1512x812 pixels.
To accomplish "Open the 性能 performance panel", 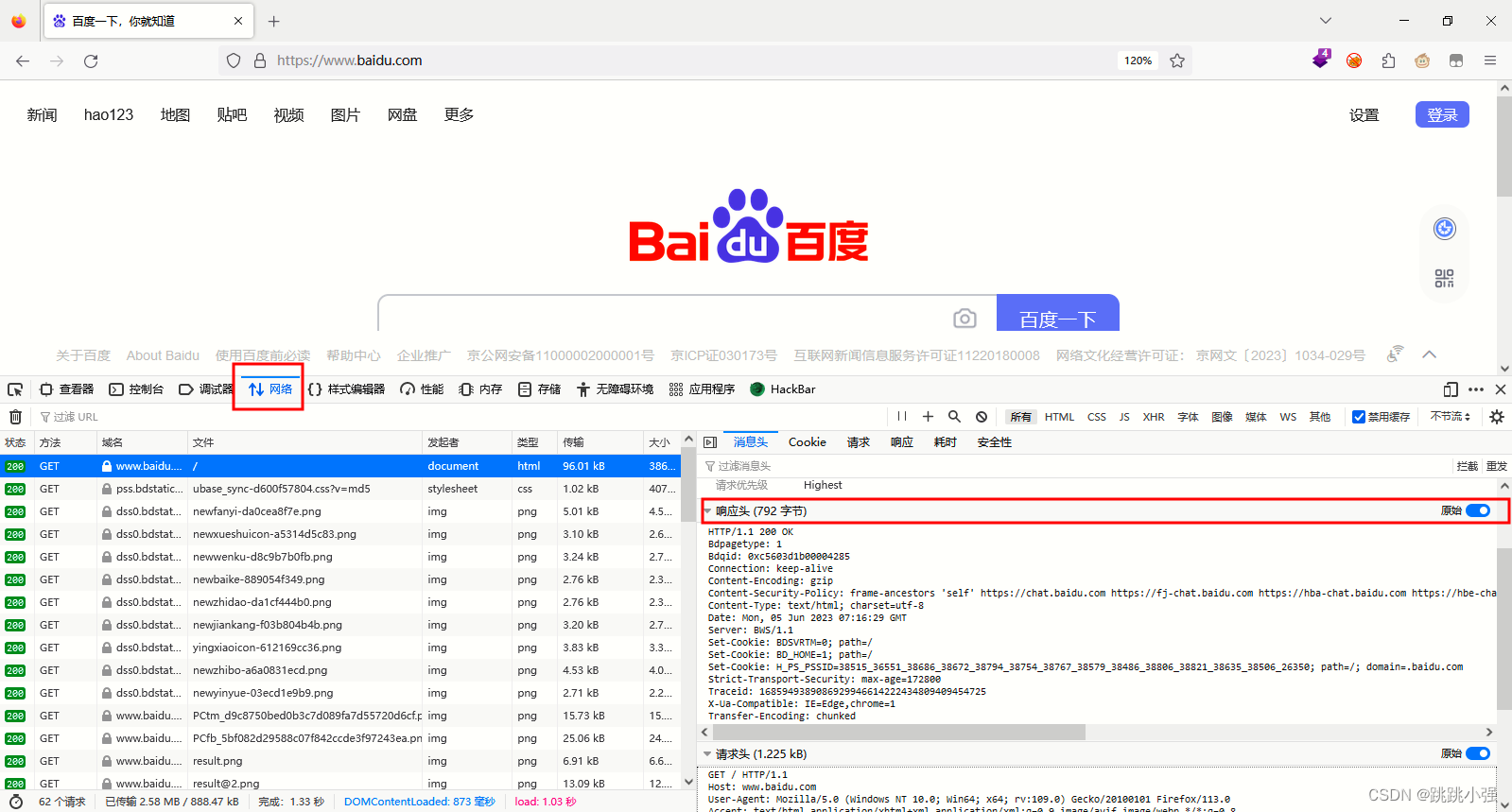I will click(x=422, y=389).
